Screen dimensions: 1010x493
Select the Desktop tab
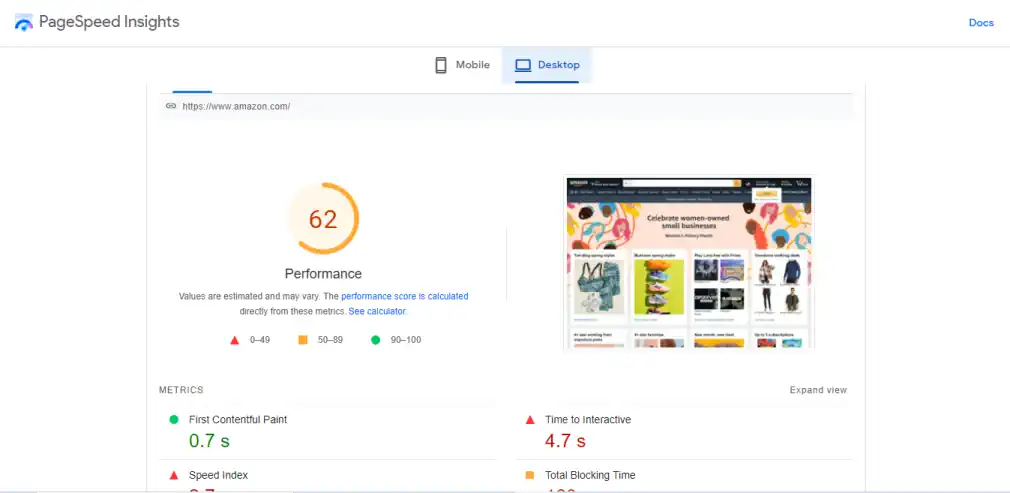click(x=547, y=65)
